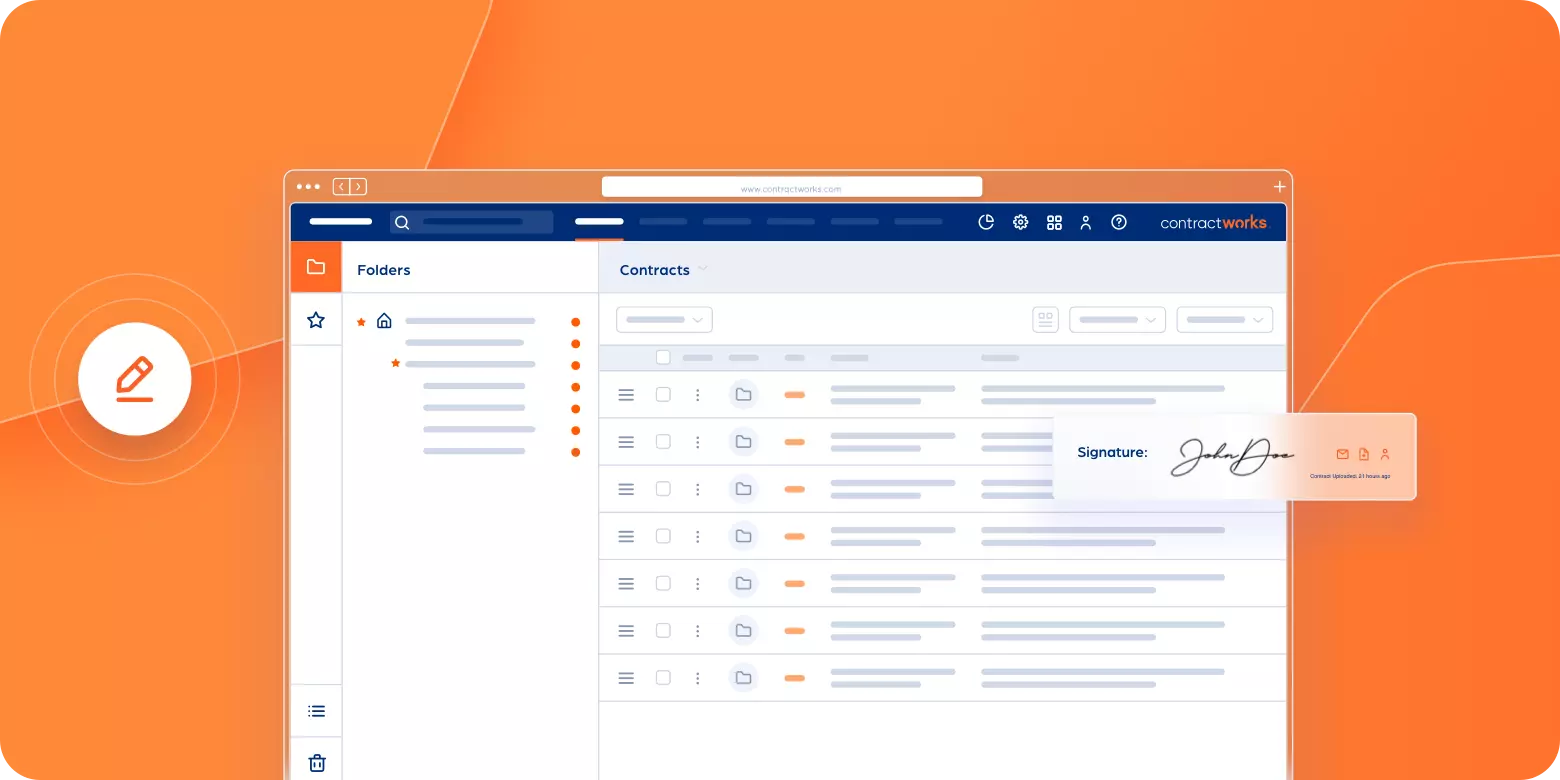Screen dimensions: 1560x780
Task: Tick the checkbox in fifth contract row
Action: 663,583
